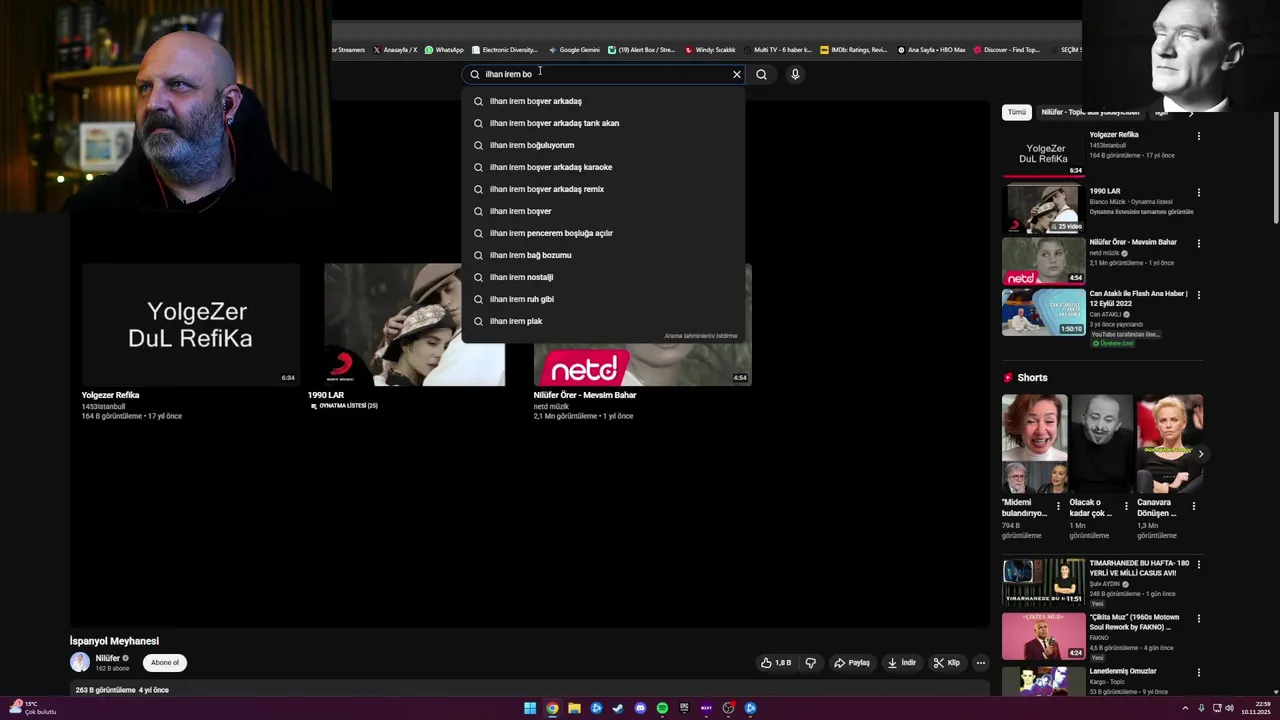Image resolution: width=1280 pixels, height=720 pixels.
Task: Open 'Discover - Find Top...' bookmark
Action: point(1006,50)
